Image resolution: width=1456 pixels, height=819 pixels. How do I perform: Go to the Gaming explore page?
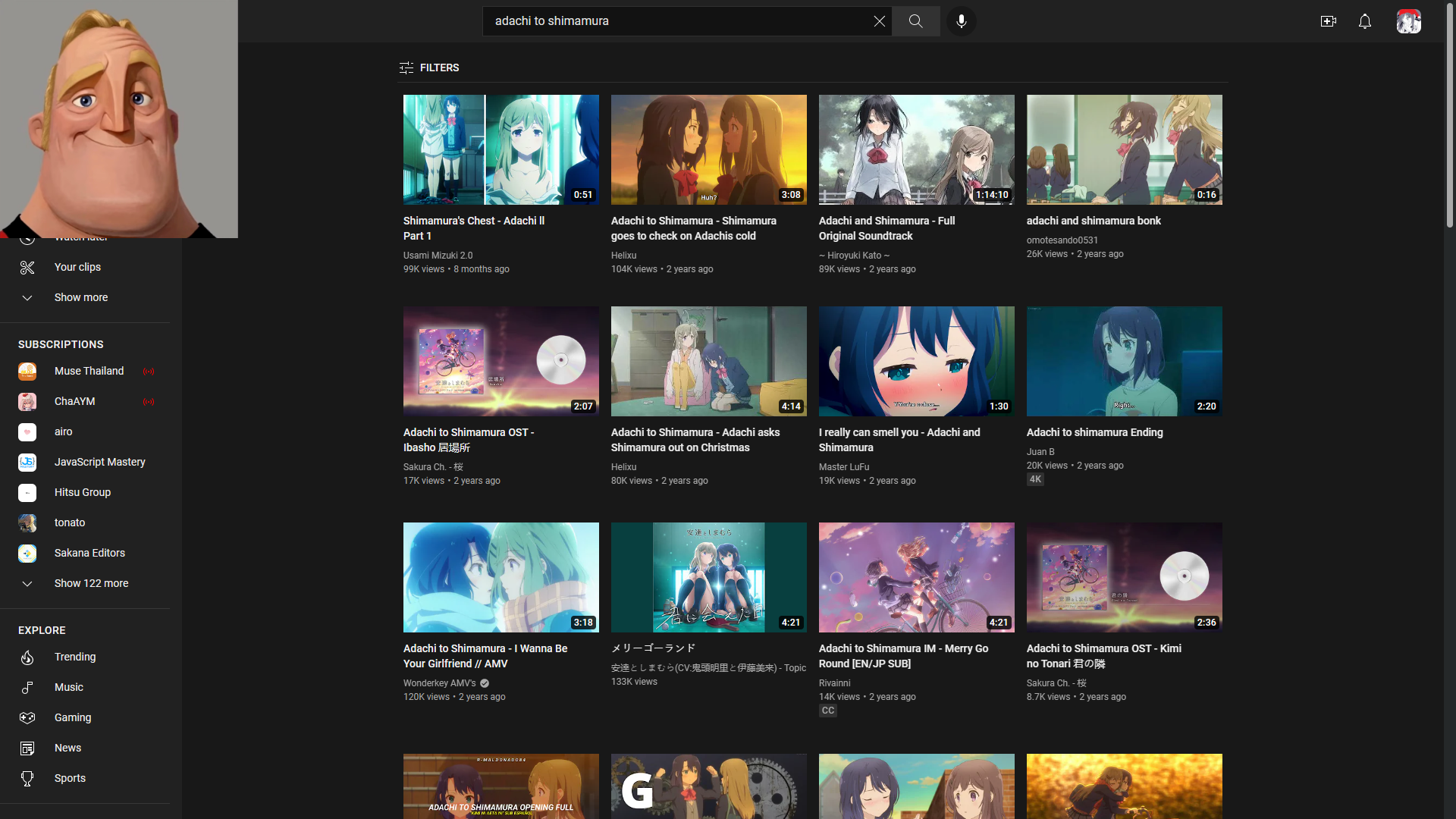tap(73, 717)
